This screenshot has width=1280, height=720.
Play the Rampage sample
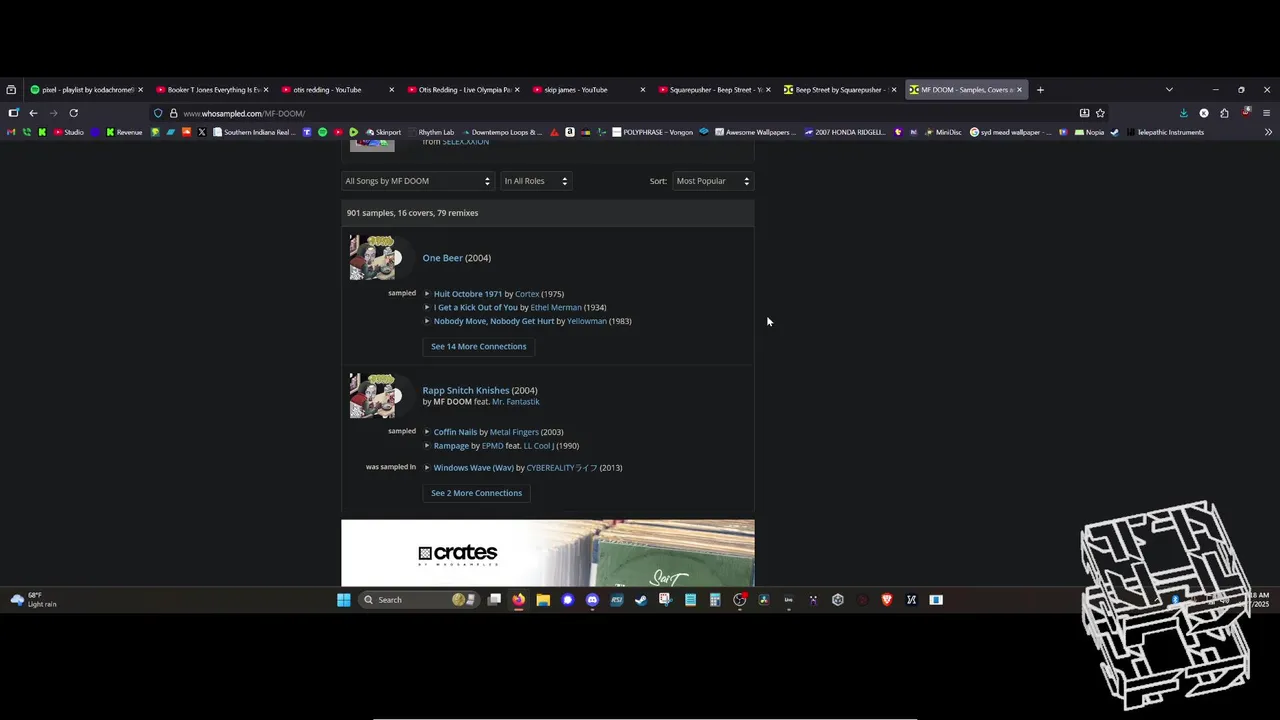[x=427, y=446]
